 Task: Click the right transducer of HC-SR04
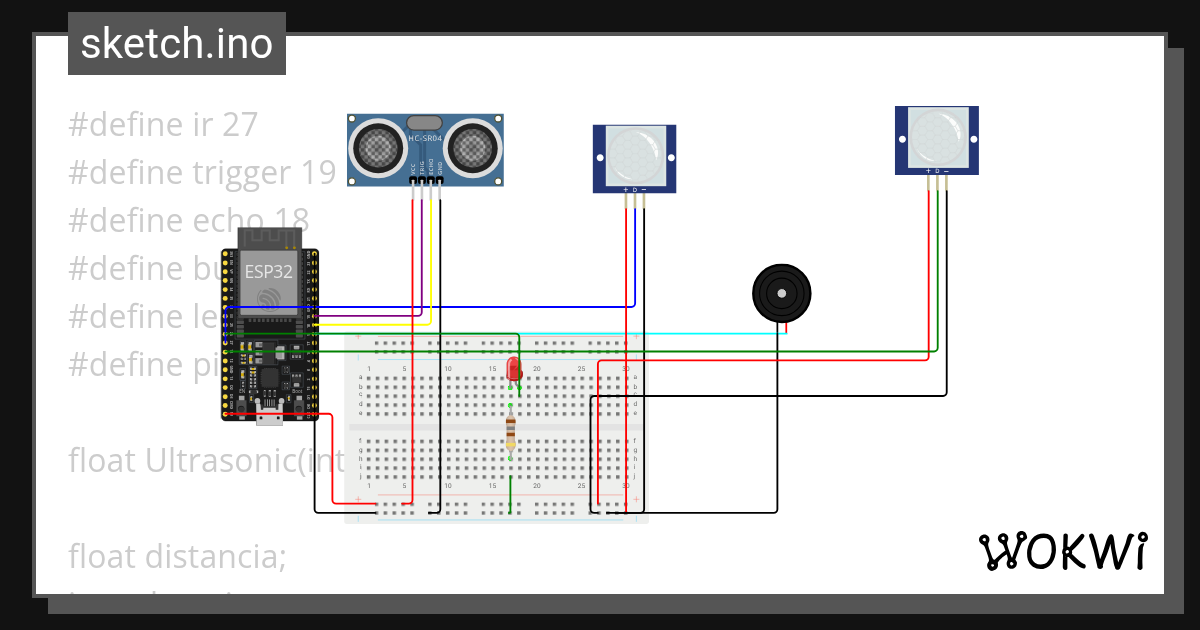point(471,148)
